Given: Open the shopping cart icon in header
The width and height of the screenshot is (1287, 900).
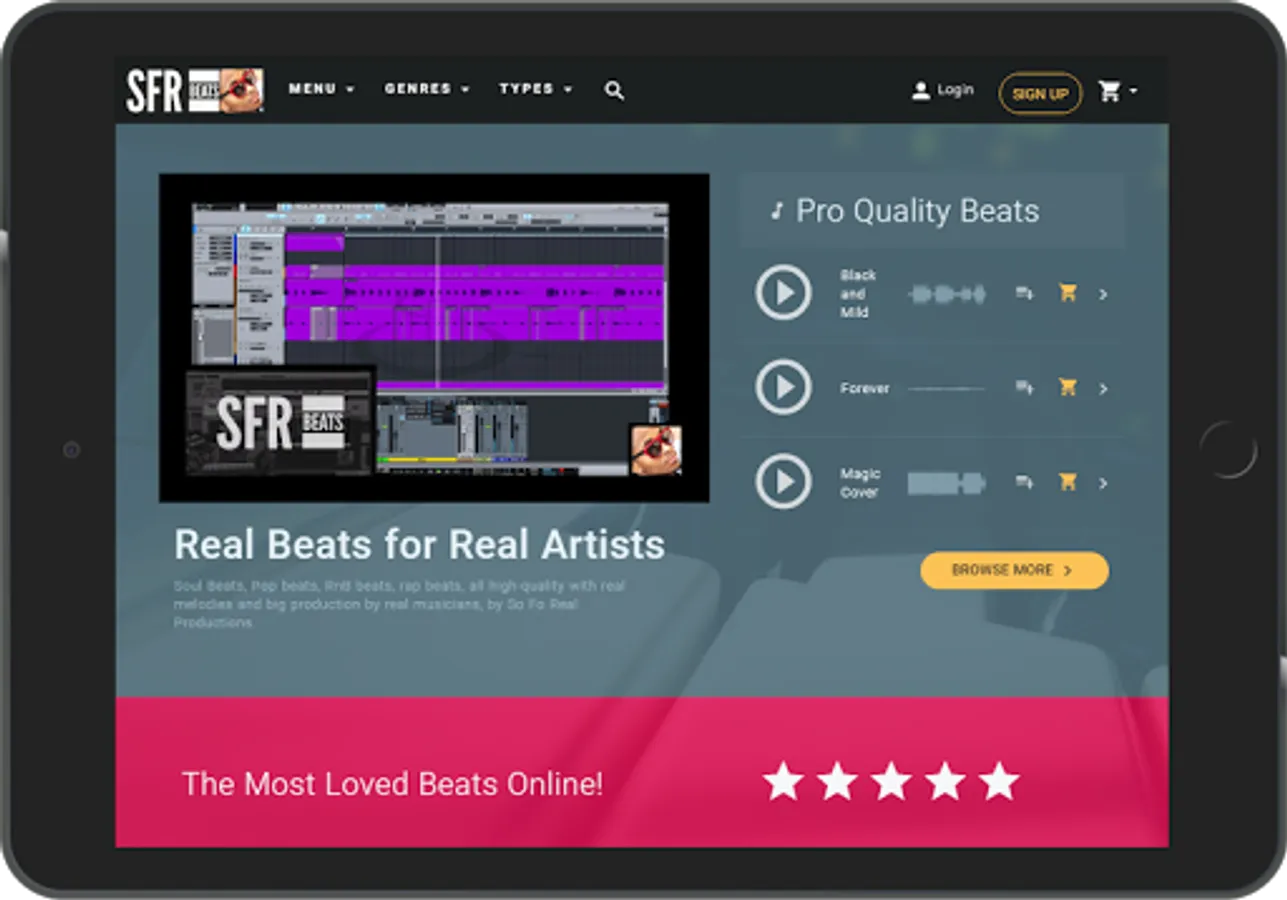Looking at the screenshot, I should 1109,91.
